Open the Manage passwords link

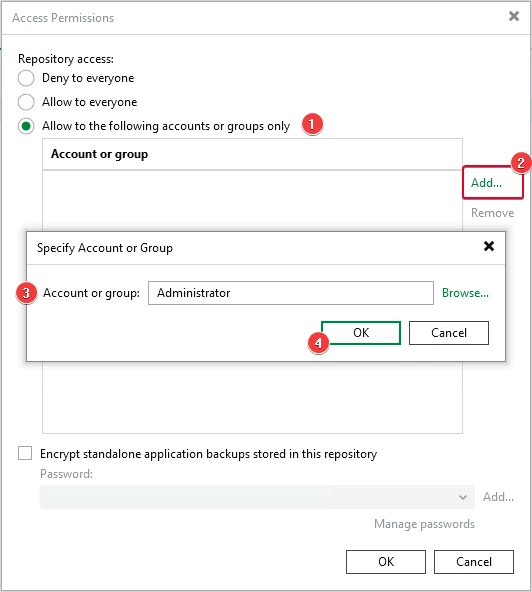tap(424, 524)
